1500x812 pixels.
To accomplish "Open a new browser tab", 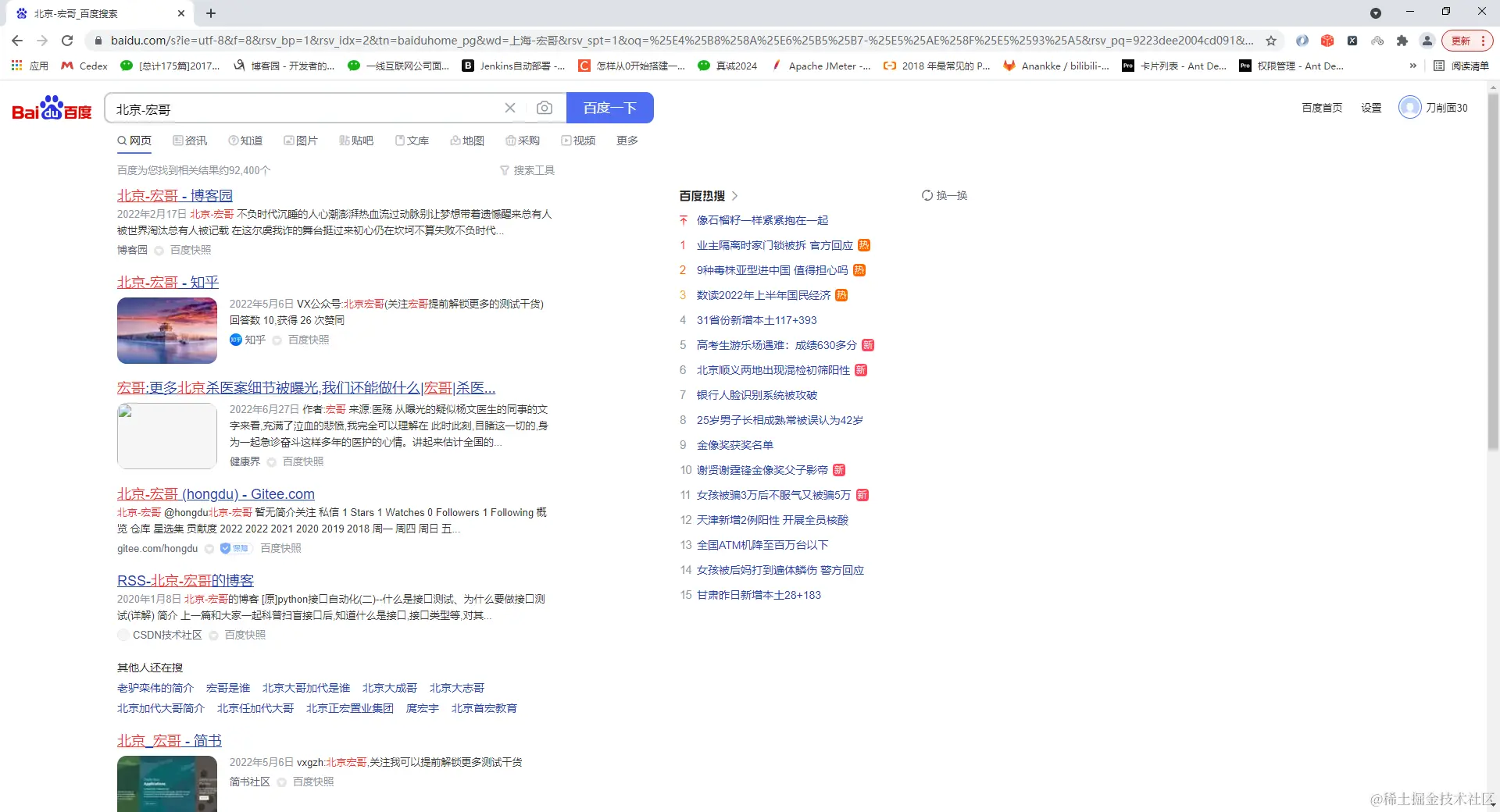I will point(211,13).
